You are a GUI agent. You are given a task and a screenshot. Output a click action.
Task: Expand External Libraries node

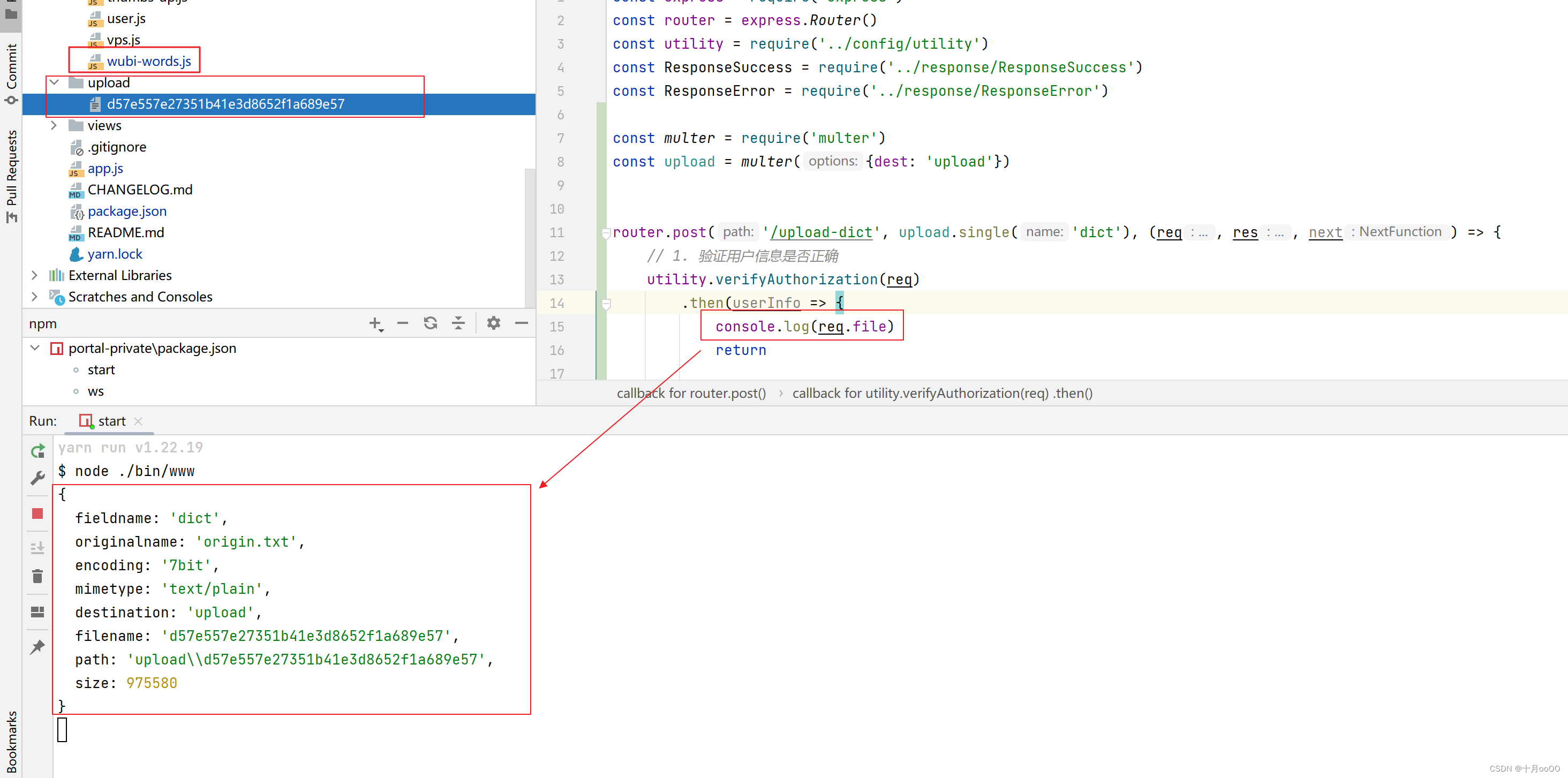coord(35,275)
